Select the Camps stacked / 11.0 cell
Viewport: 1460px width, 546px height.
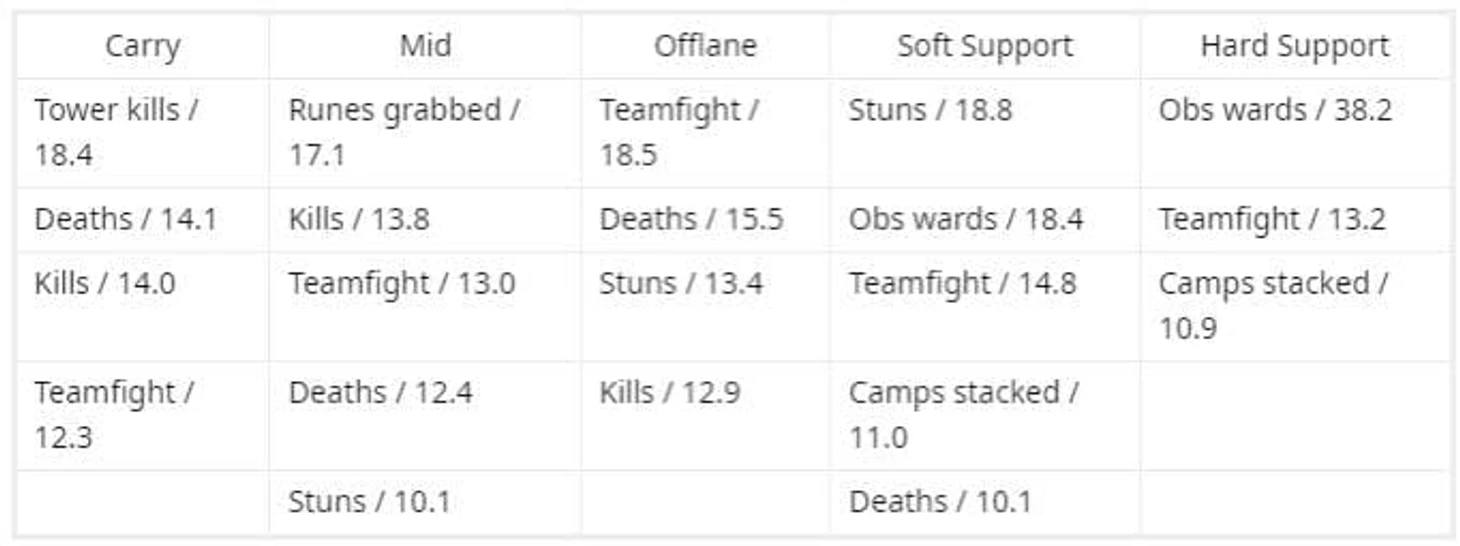click(963, 414)
